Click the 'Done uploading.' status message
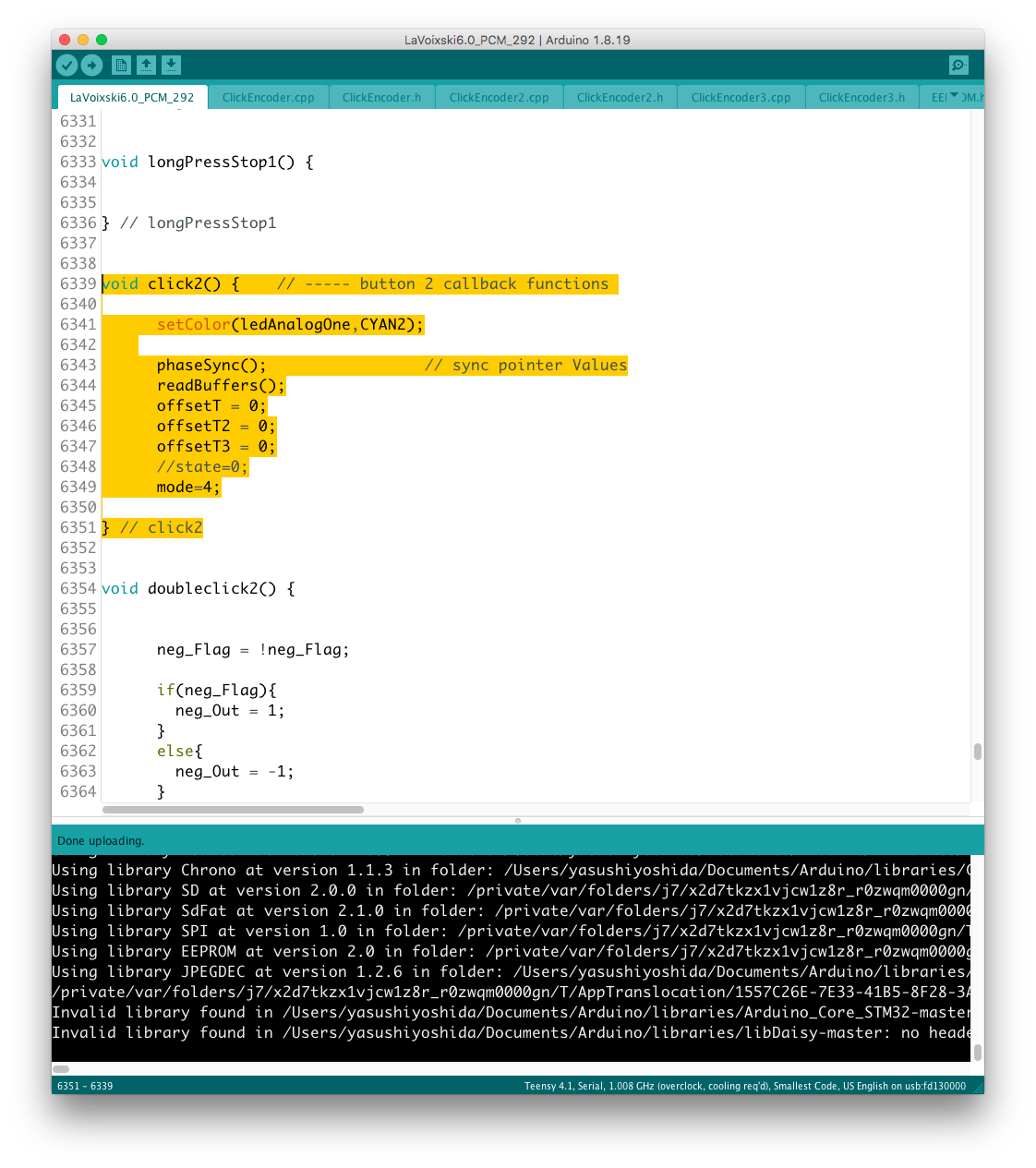Screen dimensions: 1036x1168 101,840
